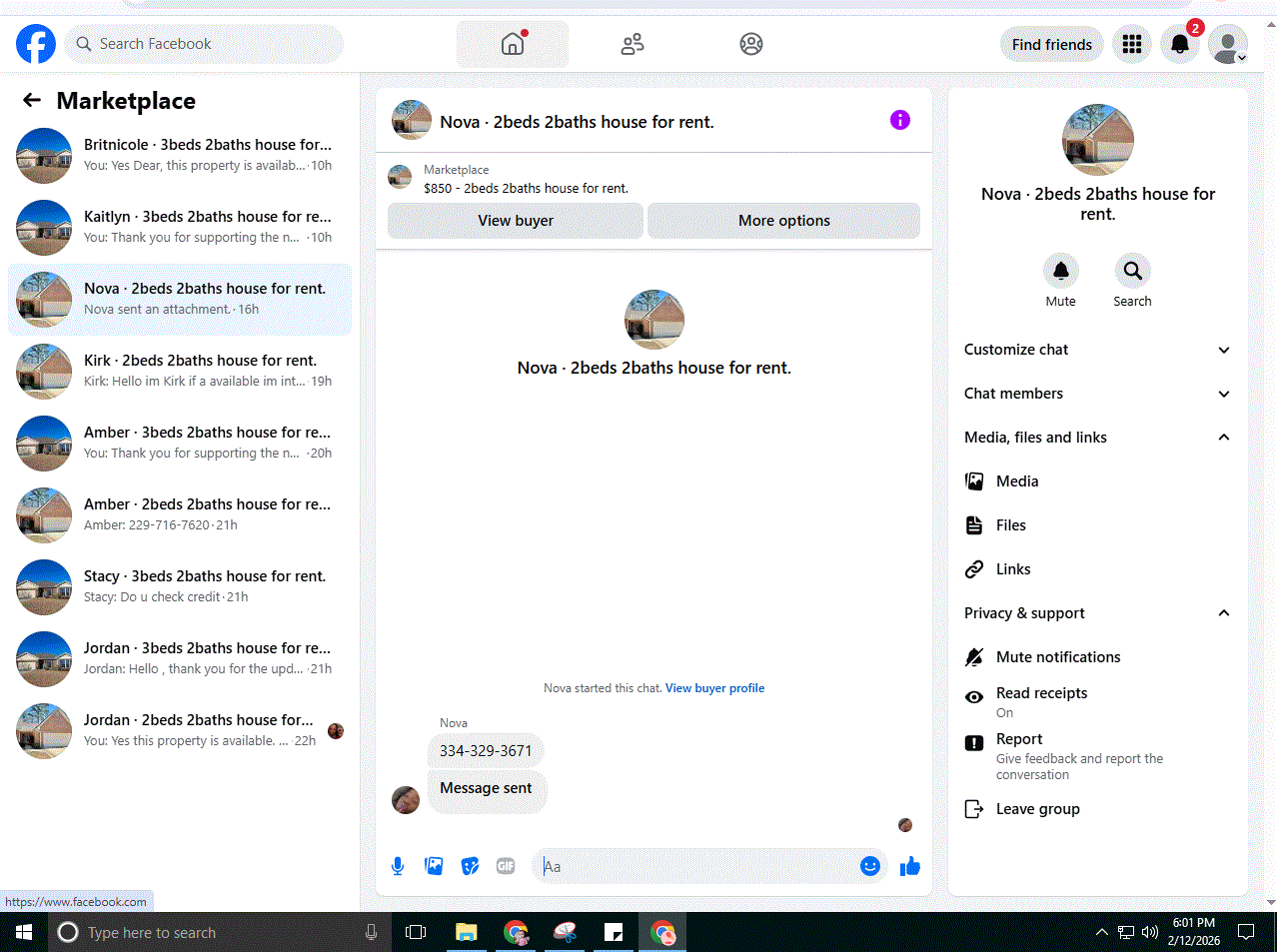Open Jordan 2beds 2baths conversation
Viewport: 1277px width, 952px height.
(x=180, y=730)
